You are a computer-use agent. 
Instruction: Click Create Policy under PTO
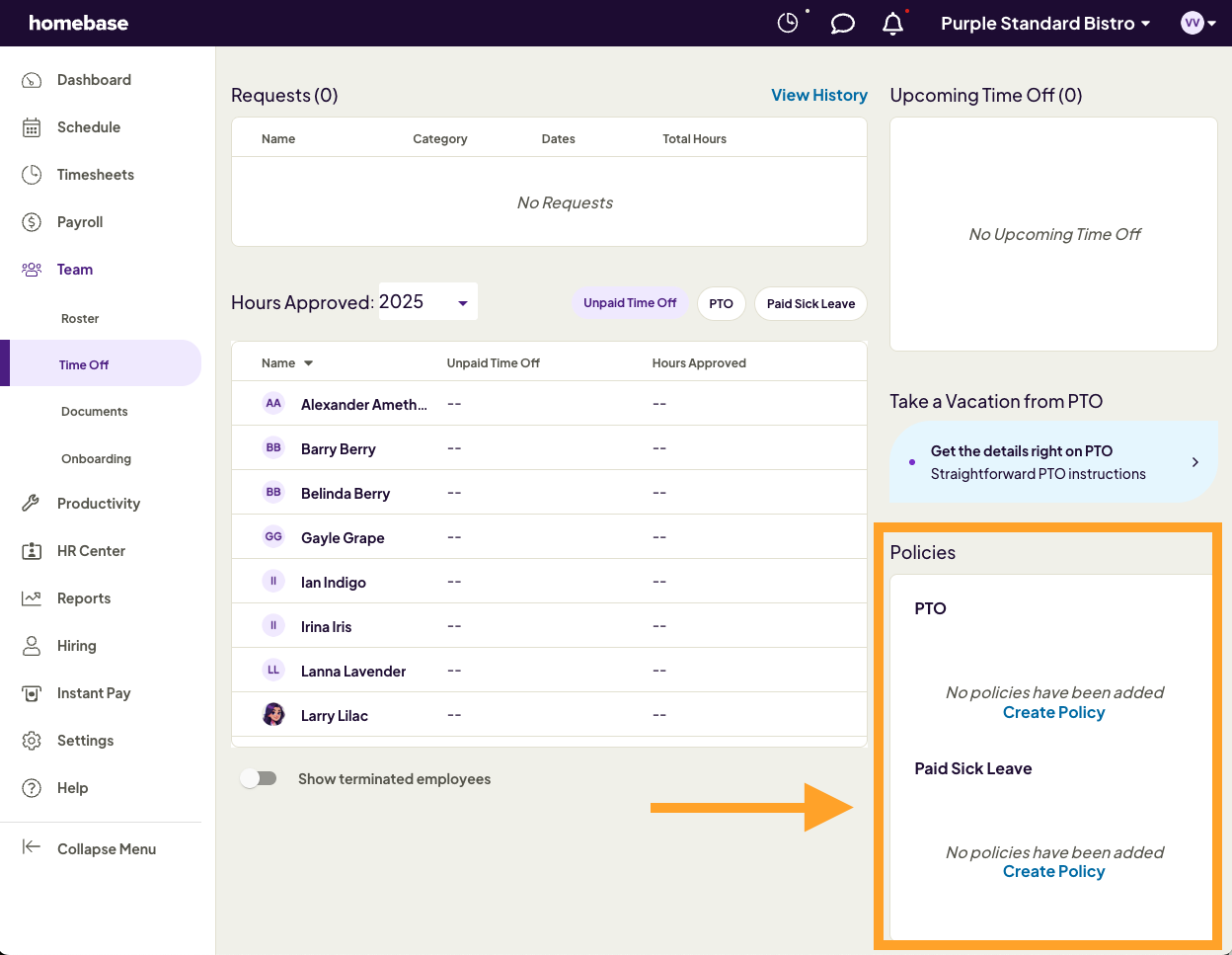point(1053,712)
